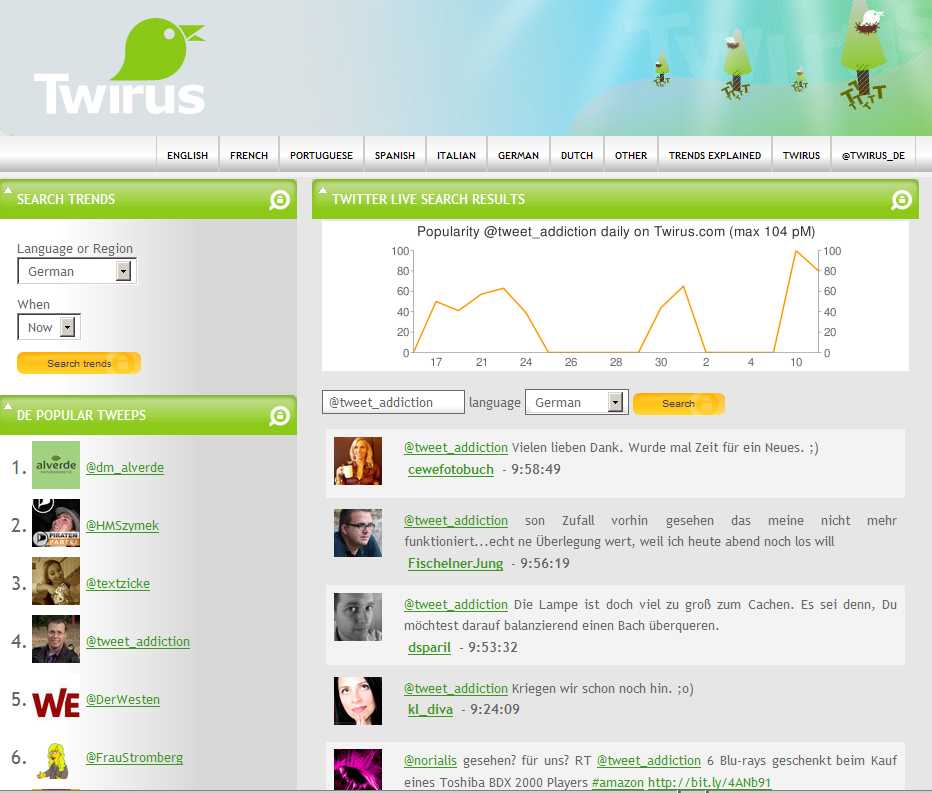Open the @DerWesten profile link
This screenshot has width=932, height=793.
[123, 700]
